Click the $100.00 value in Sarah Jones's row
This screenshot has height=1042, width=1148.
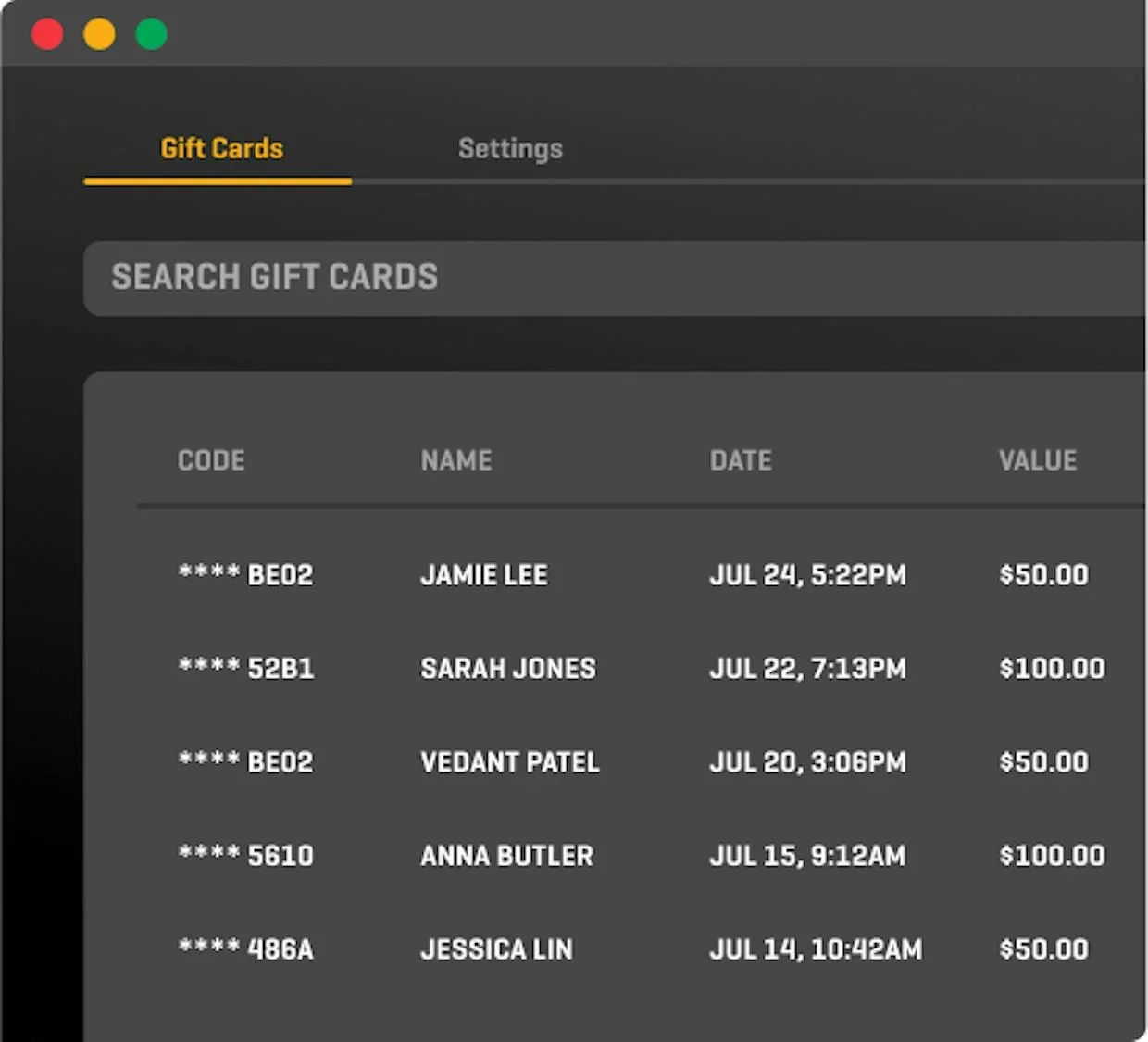click(1052, 669)
